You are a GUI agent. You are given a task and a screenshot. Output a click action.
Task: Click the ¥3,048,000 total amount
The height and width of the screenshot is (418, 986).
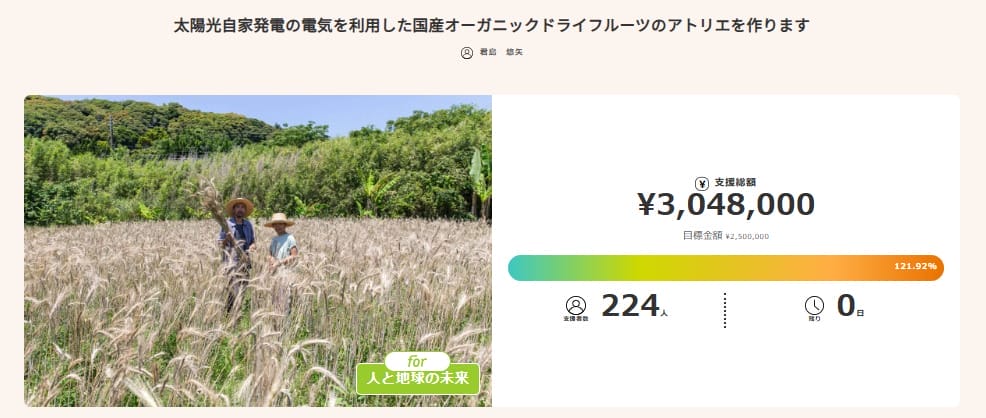tap(726, 205)
